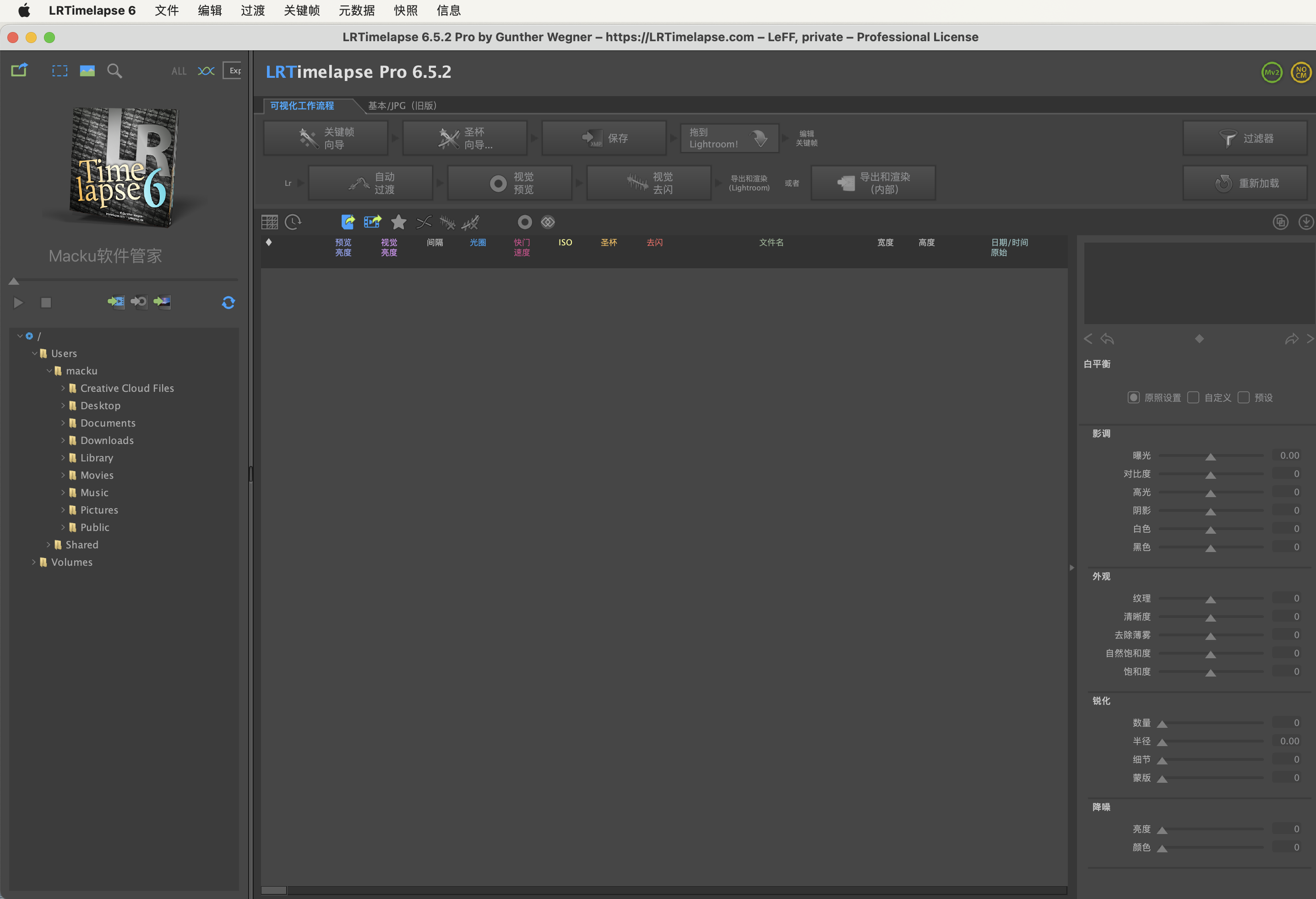
Task: Click the stop button under the logo
Action: (46, 303)
